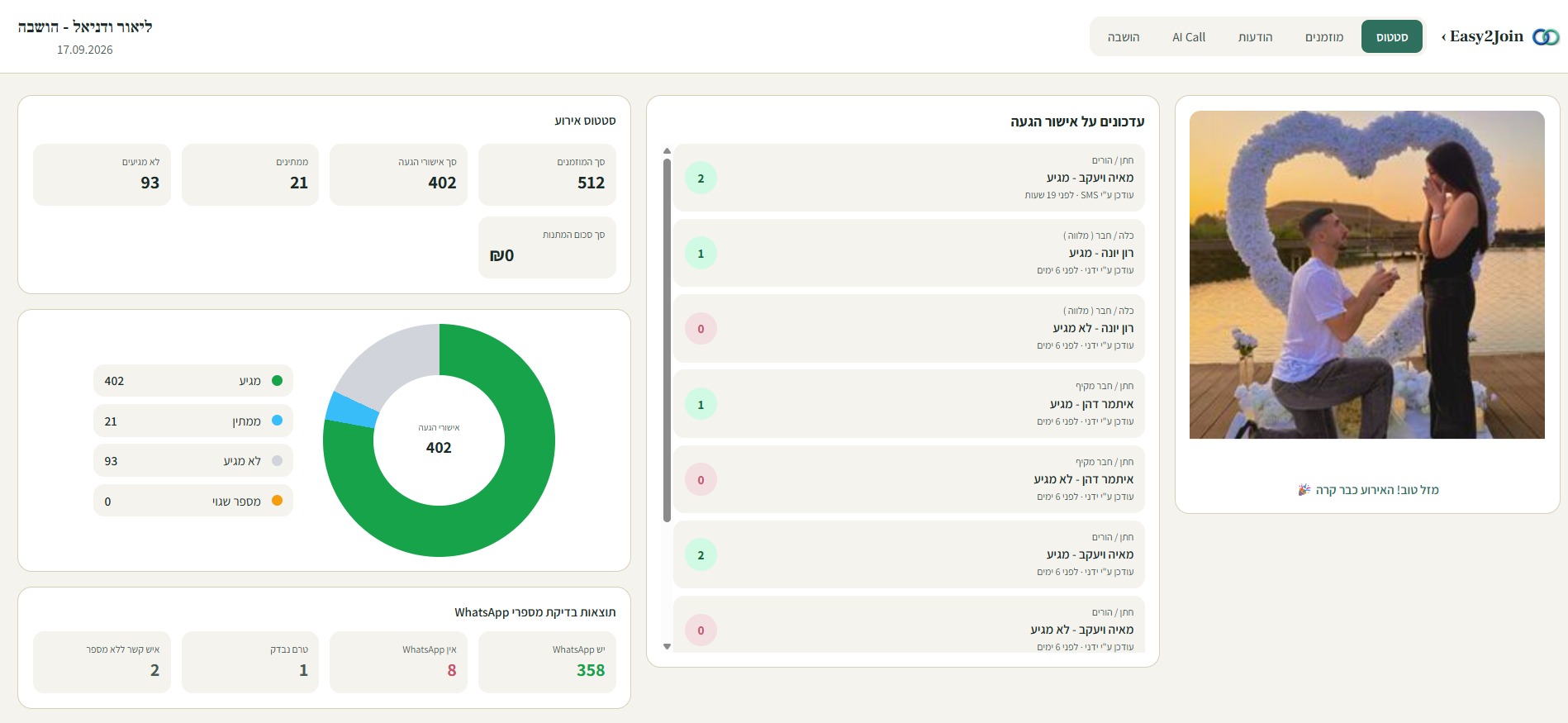Click the 402 value in the donut center
The height and width of the screenshot is (723, 1568).
(x=439, y=448)
